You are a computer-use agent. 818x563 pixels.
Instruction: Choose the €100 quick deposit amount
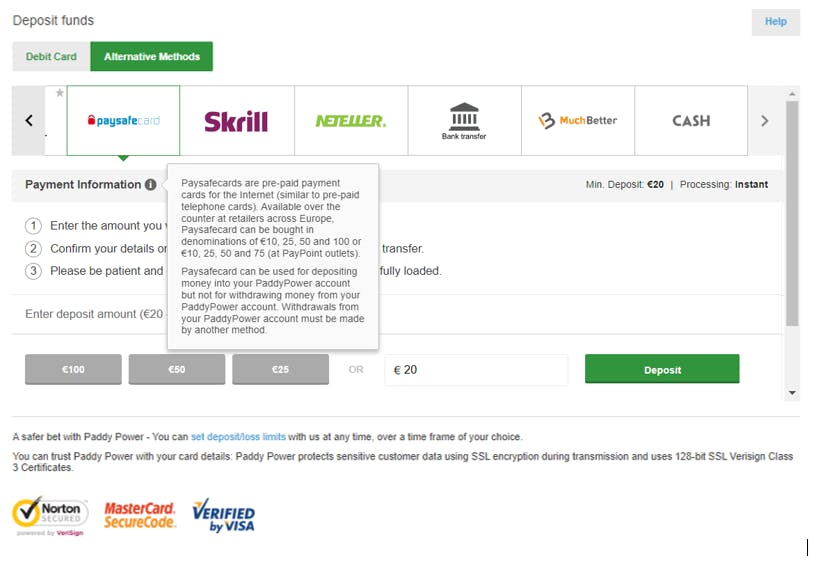click(73, 369)
